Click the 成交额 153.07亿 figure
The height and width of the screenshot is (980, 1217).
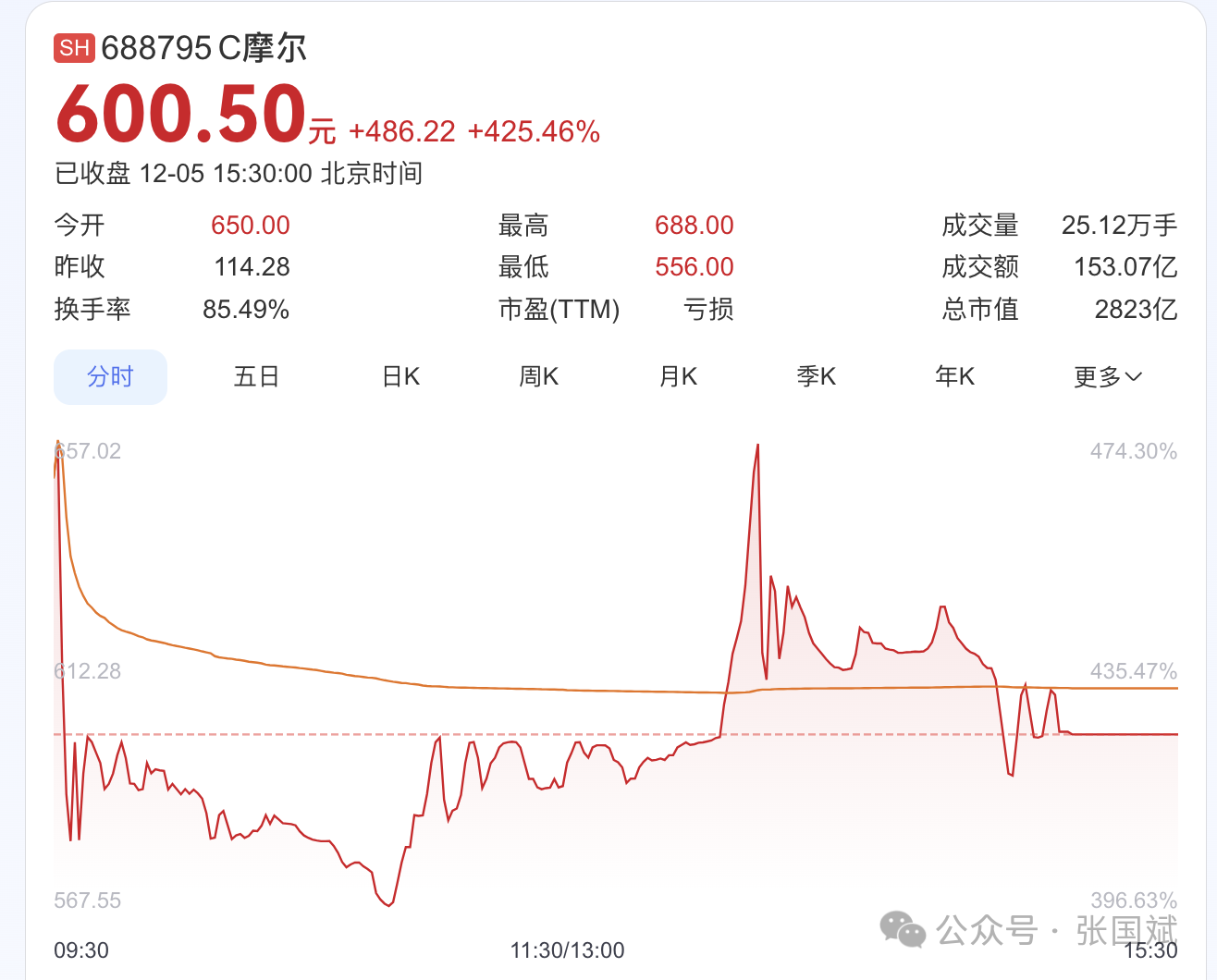click(x=1125, y=267)
